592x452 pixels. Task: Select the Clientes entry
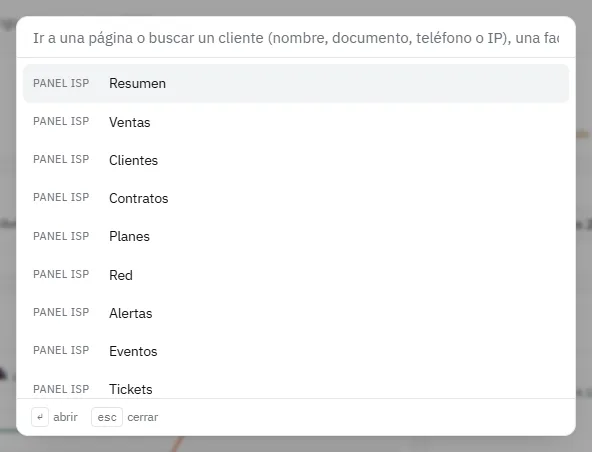pyautogui.click(x=296, y=160)
